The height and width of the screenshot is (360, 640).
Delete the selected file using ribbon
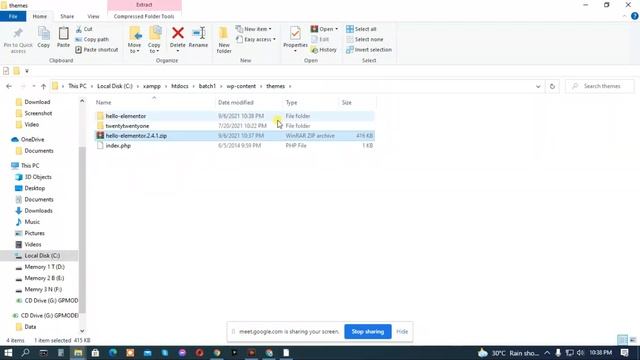[178, 39]
